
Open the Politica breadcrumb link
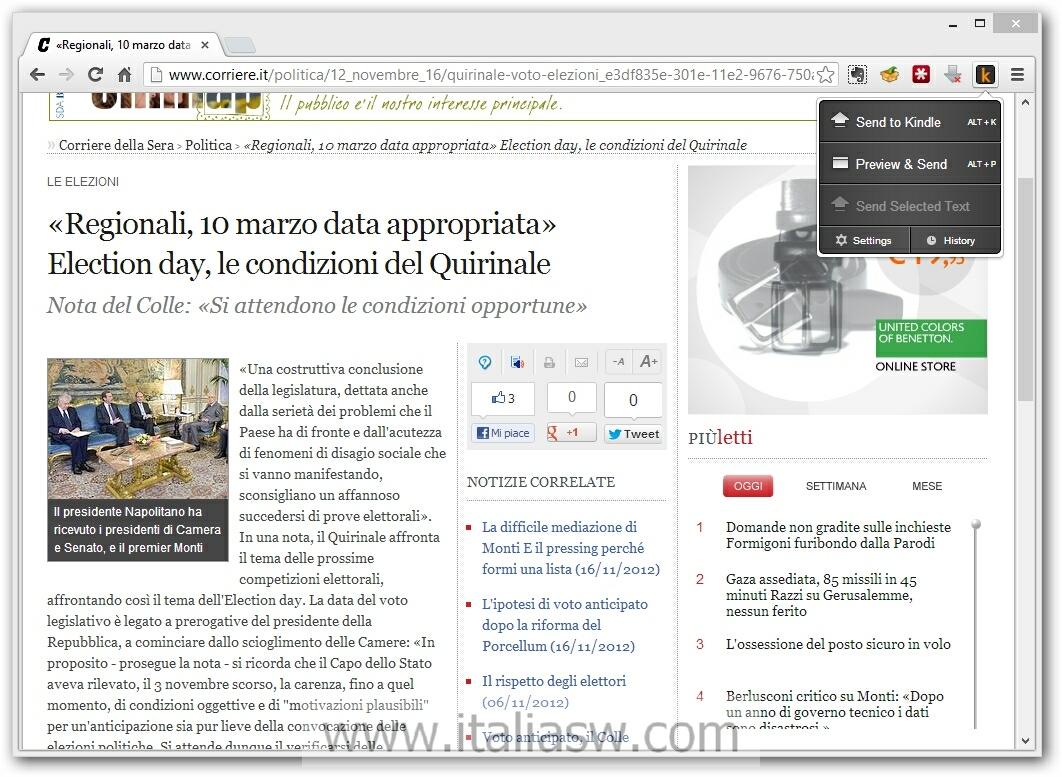click(209, 145)
